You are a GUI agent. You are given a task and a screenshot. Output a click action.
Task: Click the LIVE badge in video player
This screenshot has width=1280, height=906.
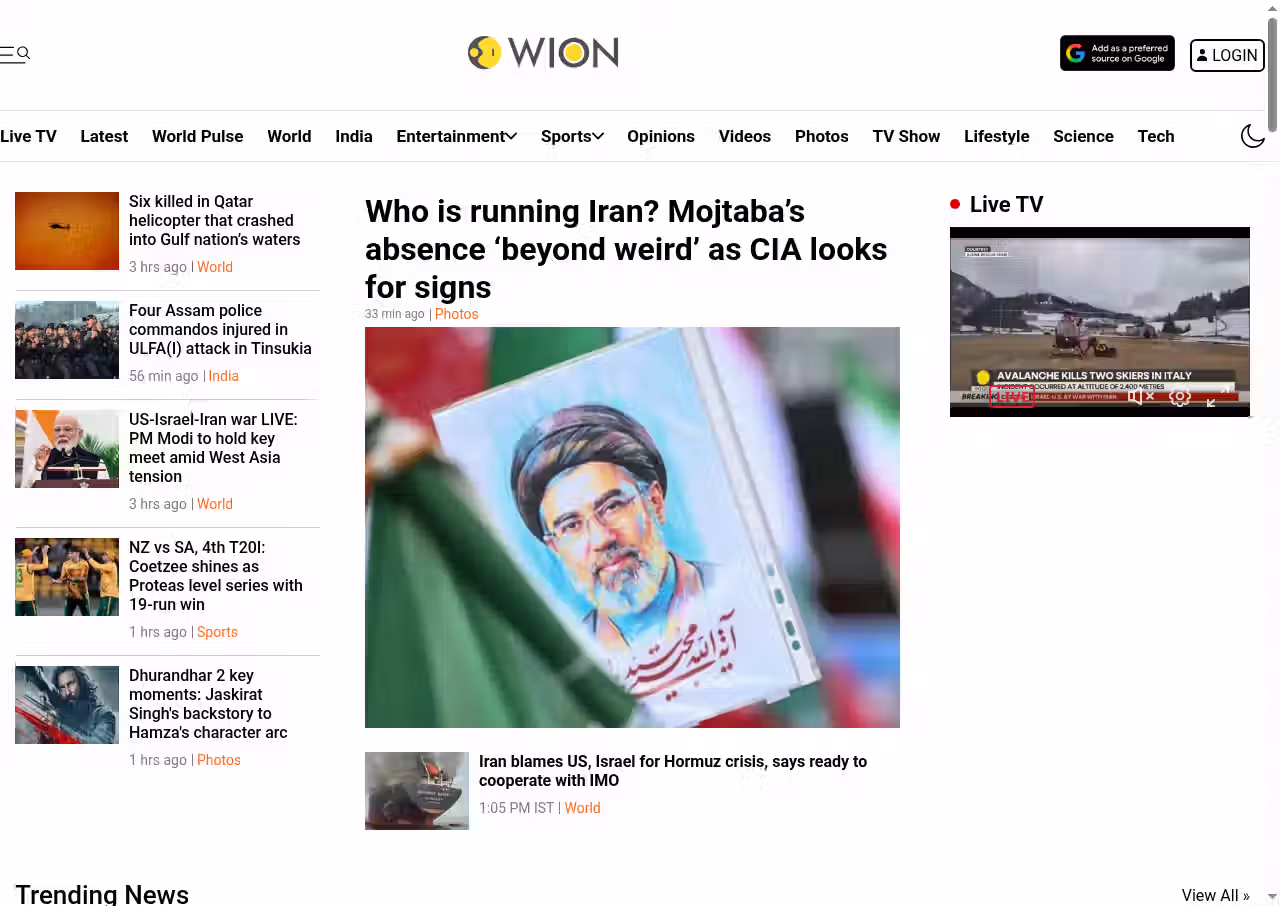click(1011, 397)
